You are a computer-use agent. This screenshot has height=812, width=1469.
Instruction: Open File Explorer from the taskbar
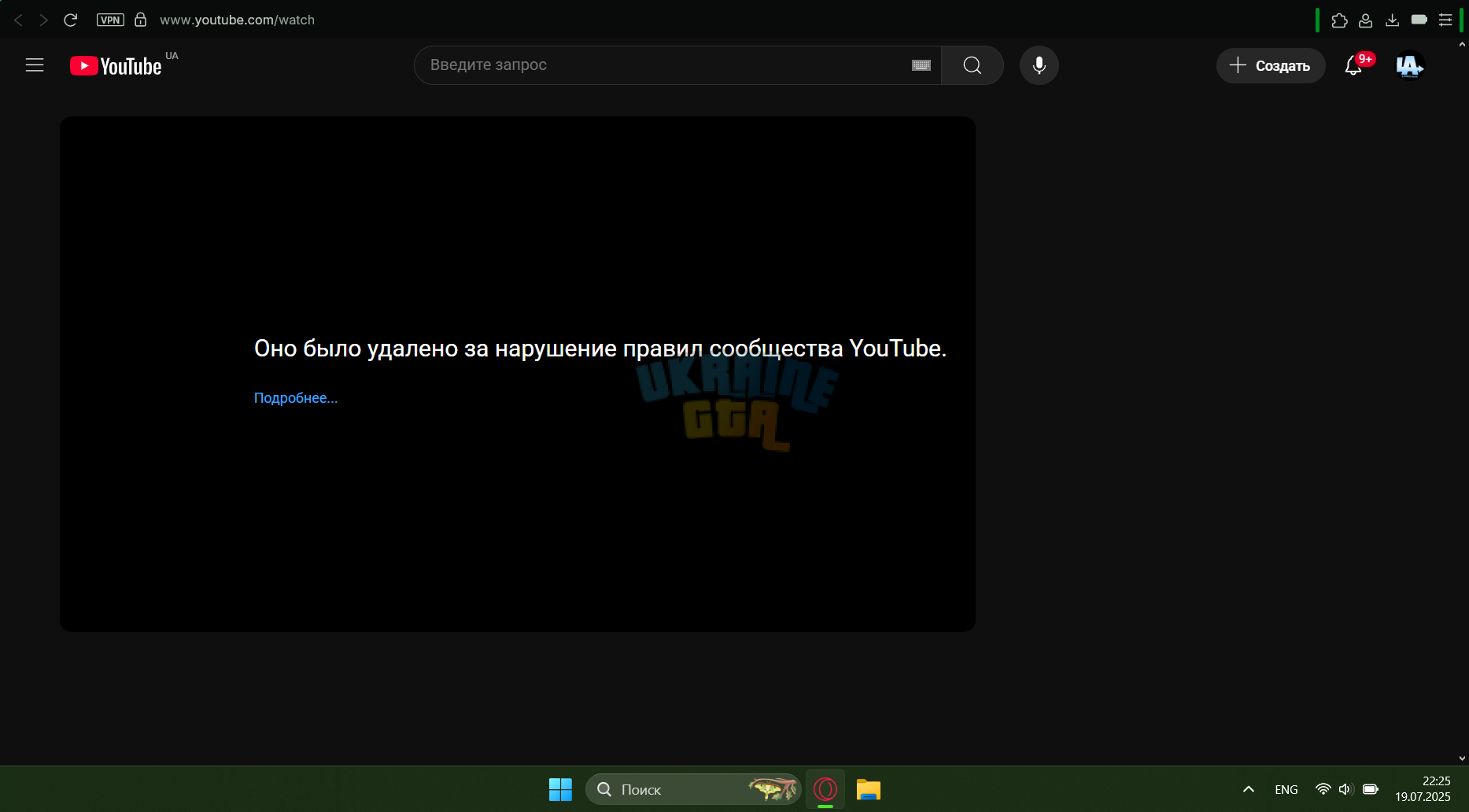(869, 789)
